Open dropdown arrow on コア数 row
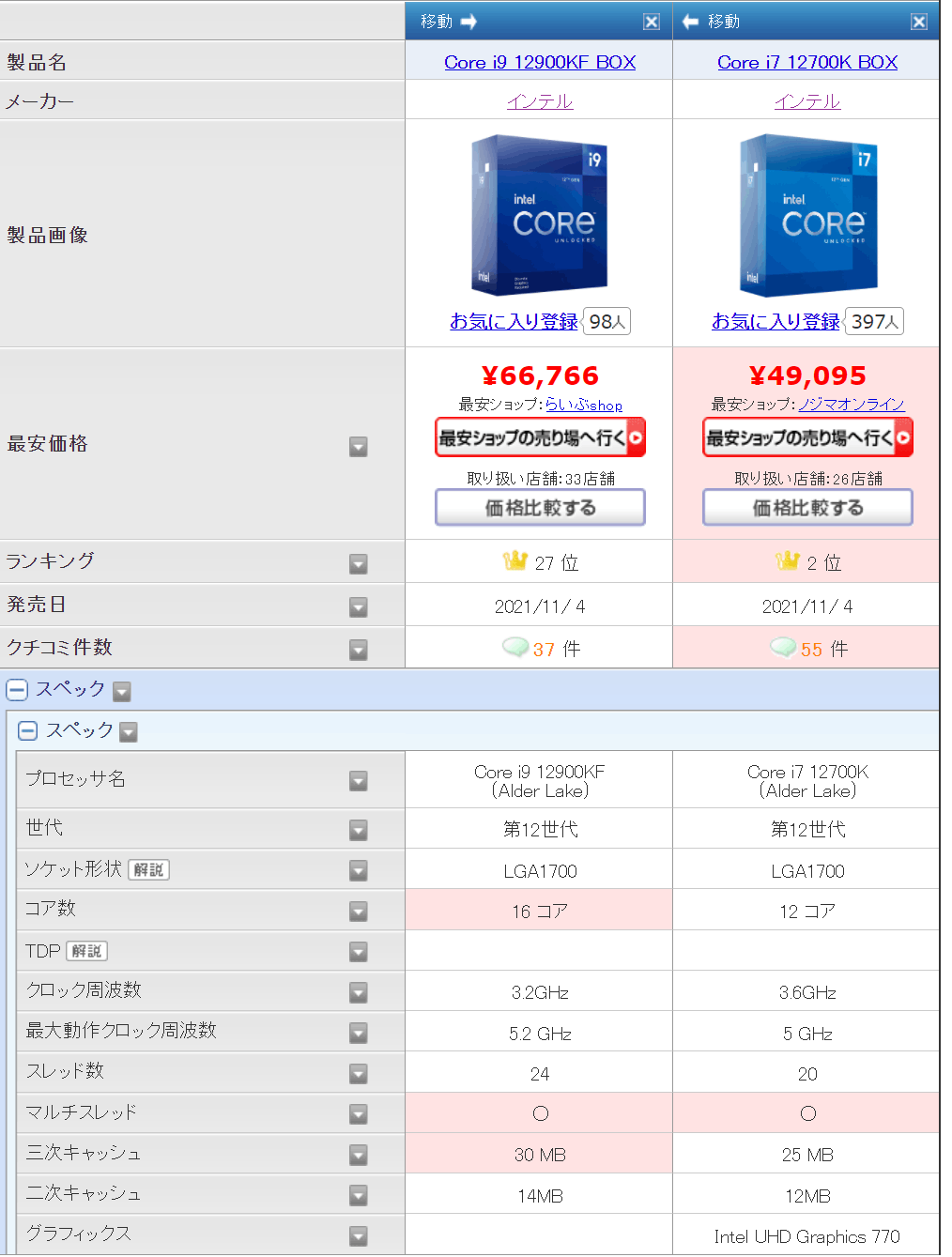Image resolution: width=952 pixels, height=1257 pixels. (x=358, y=912)
